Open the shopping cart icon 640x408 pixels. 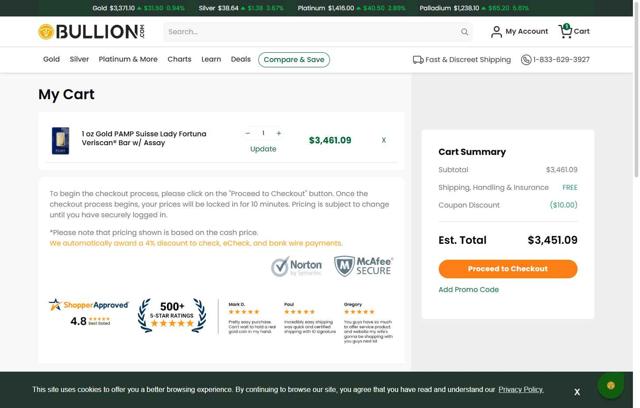[565, 31]
